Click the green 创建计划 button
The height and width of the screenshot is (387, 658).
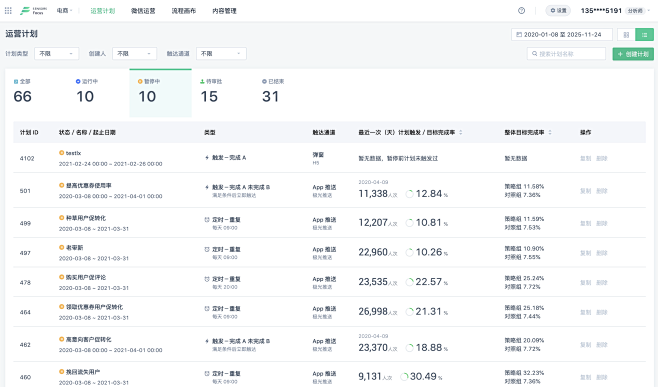click(x=633, y=54)
